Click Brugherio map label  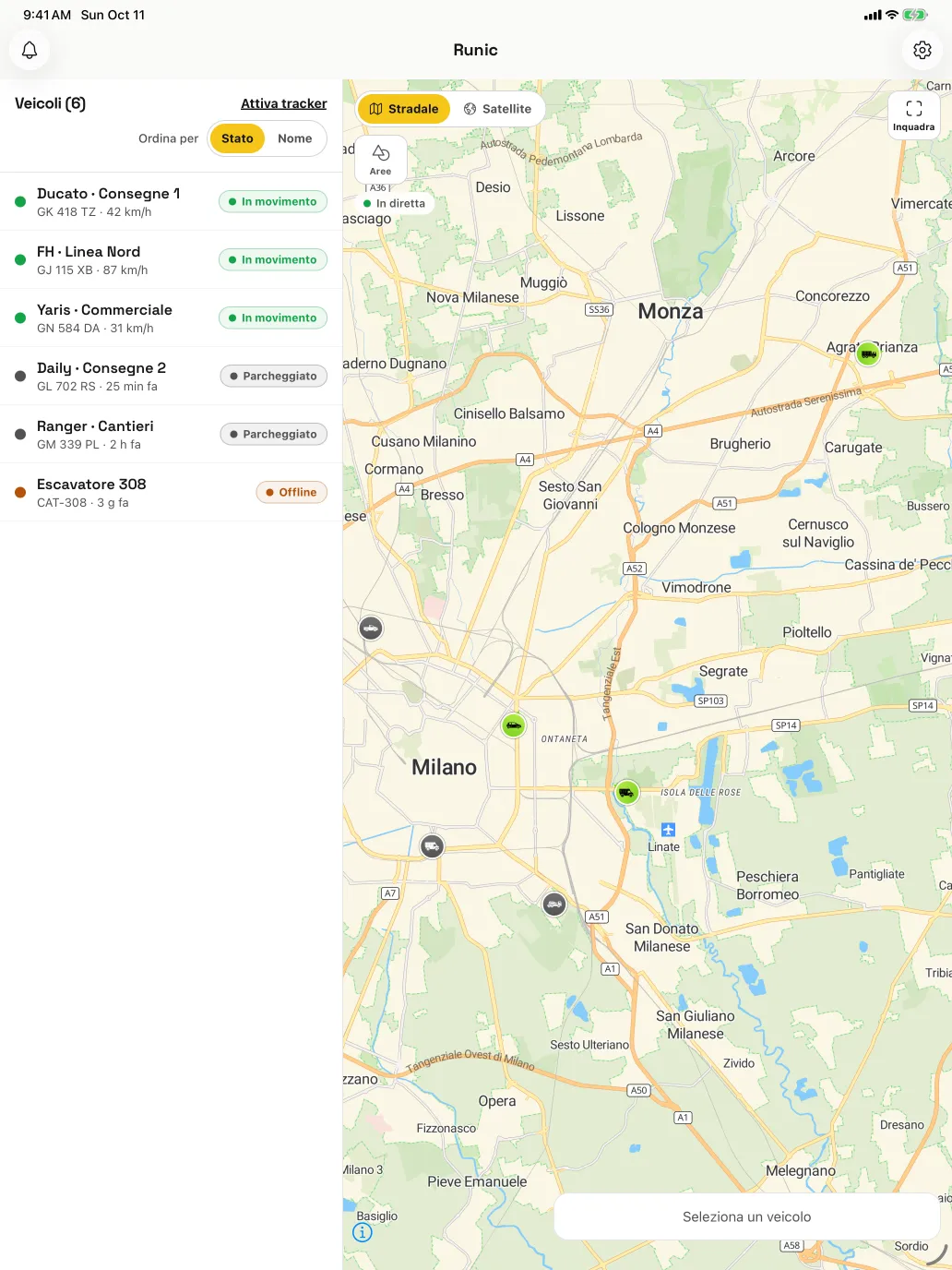pyautogui.click(x=741, y=444)
